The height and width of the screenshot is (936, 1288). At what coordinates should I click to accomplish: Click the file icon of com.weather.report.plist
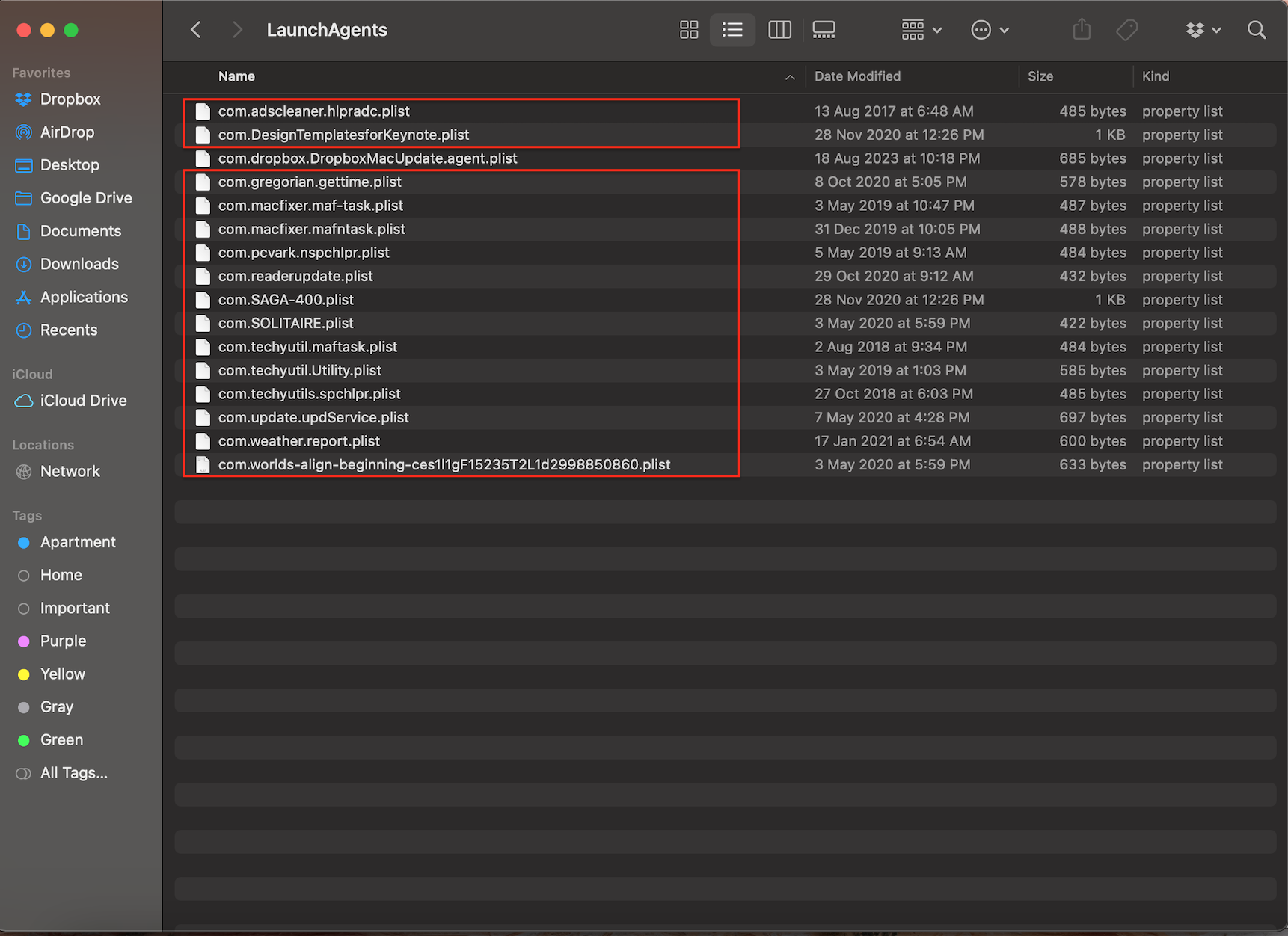click(203, 440)
